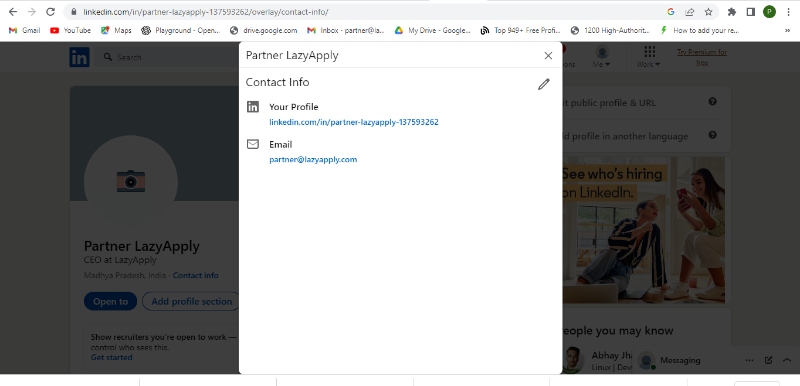
Task: Show more bookmarks with the chevron
Action: coord(787,31)
